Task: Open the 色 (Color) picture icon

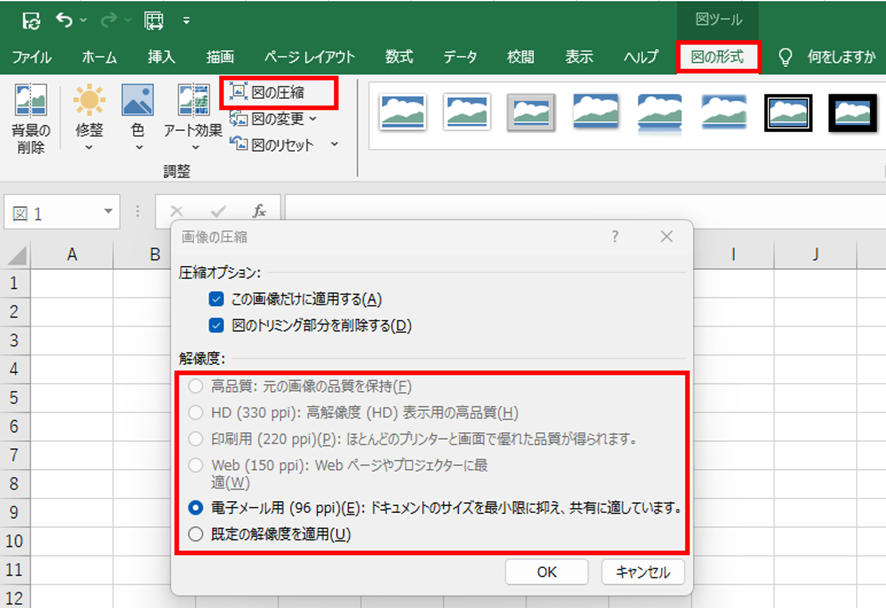Action: click(x=137, y=101)
